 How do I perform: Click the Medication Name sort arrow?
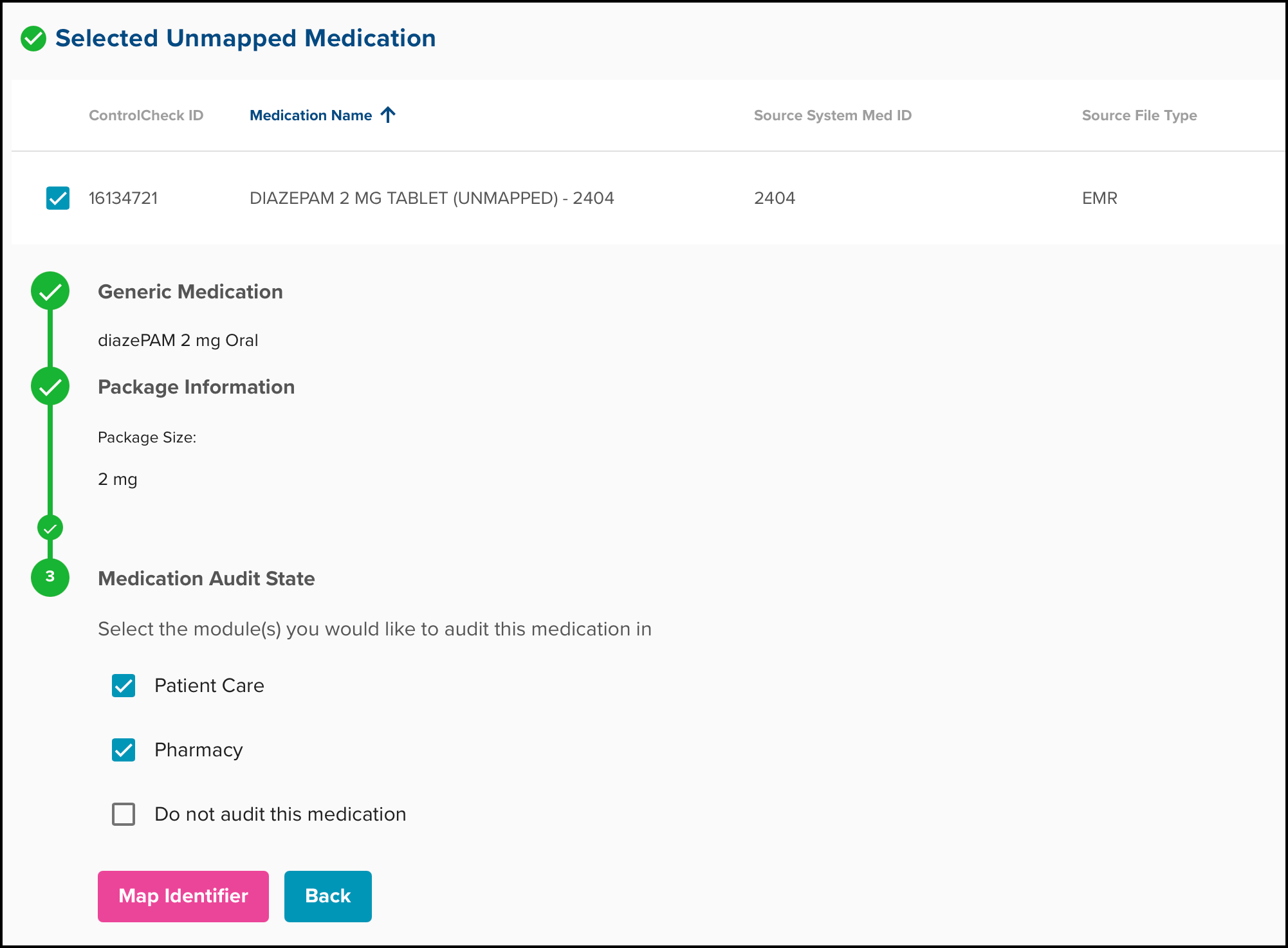pos(388,115)
